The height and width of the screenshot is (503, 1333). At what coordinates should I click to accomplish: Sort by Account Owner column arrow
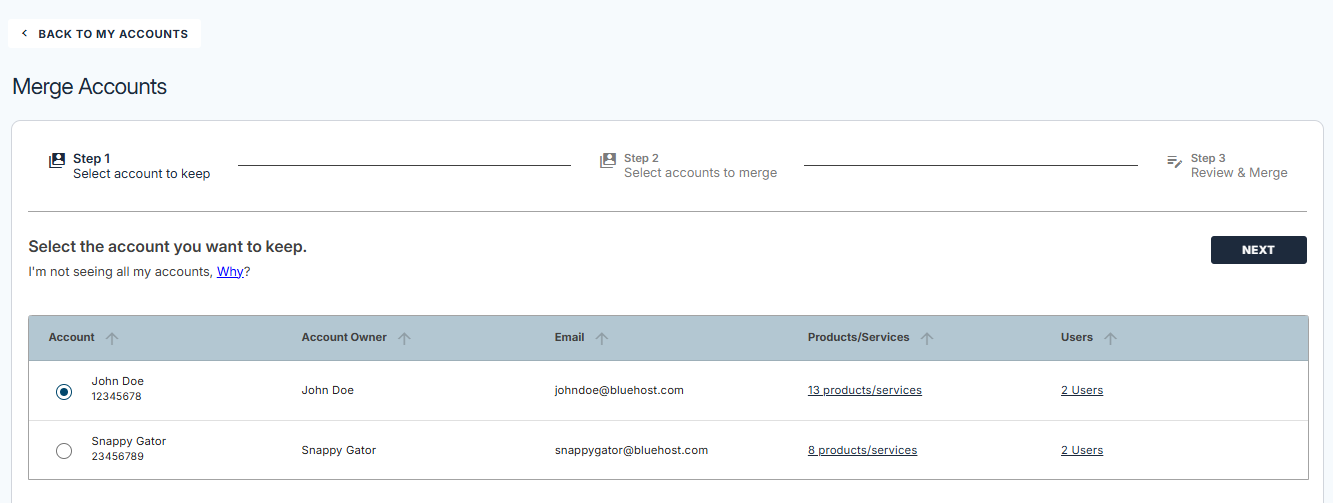click(404, 339)
